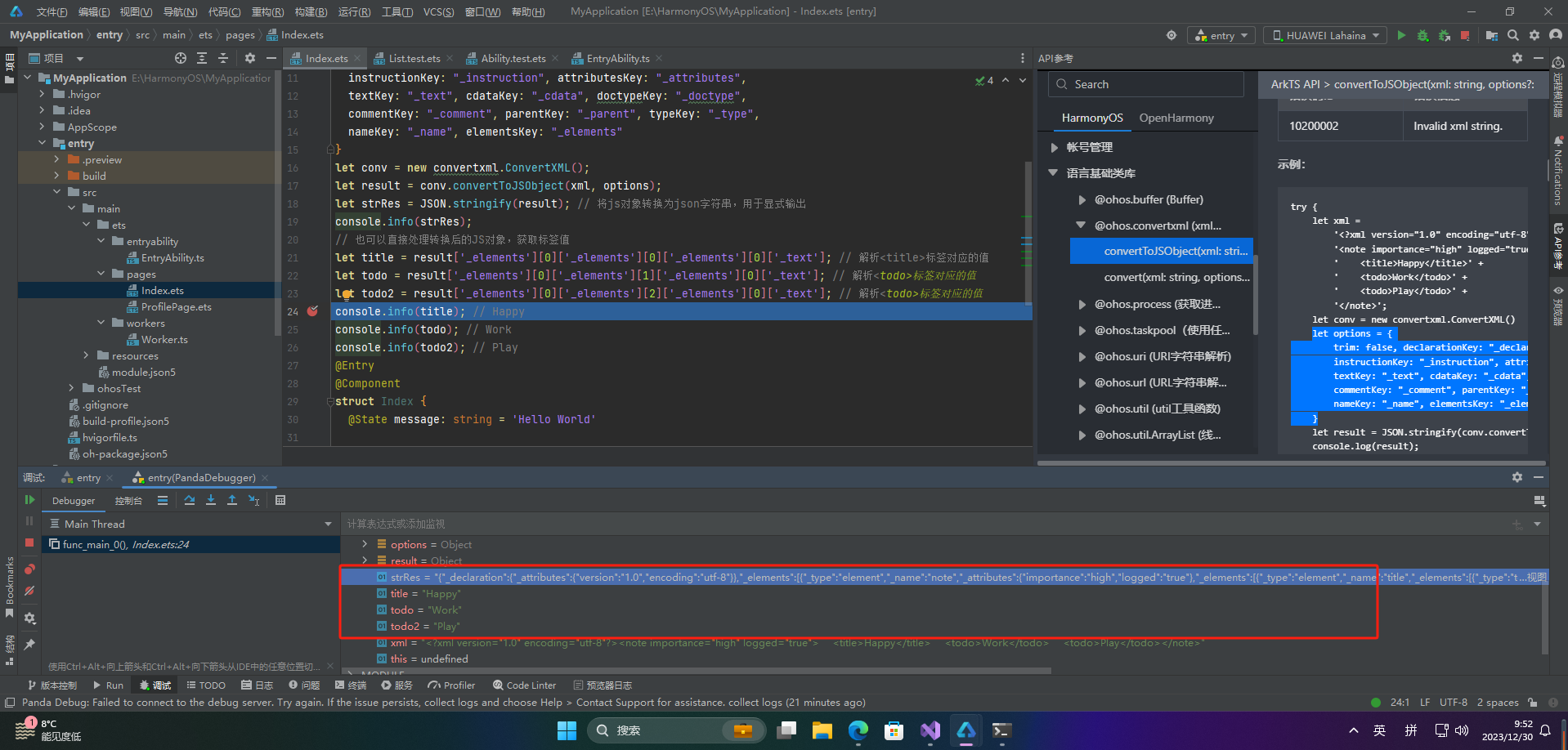Viewport: 1568px width, 750px height.
Task: Expand @ohos.buffer (Buffer) API node
Action: [1082, 199]
